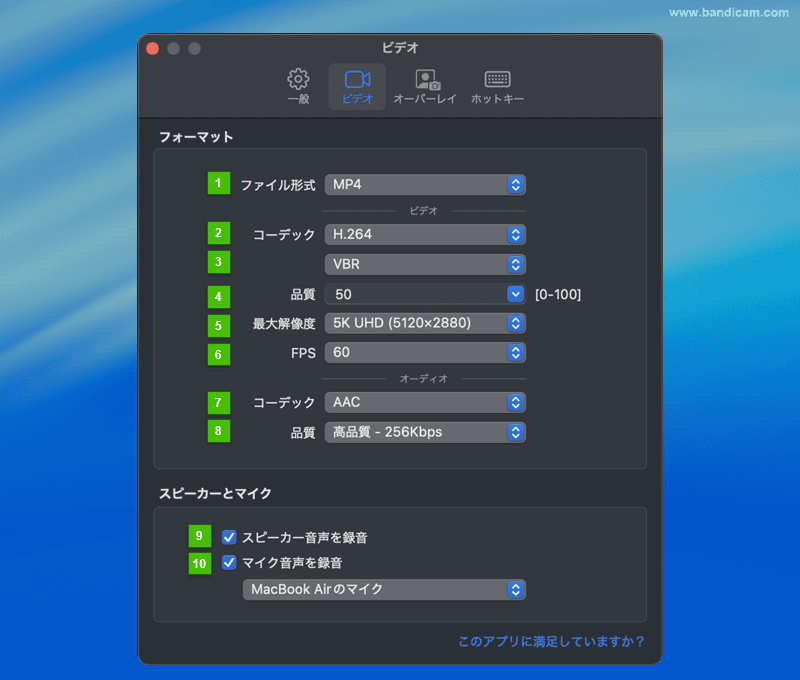Image resolution: width=800 pixels, height=680 pixels.
Task: Click the 最大解像度 label text
Action: (x=284, y=324)
